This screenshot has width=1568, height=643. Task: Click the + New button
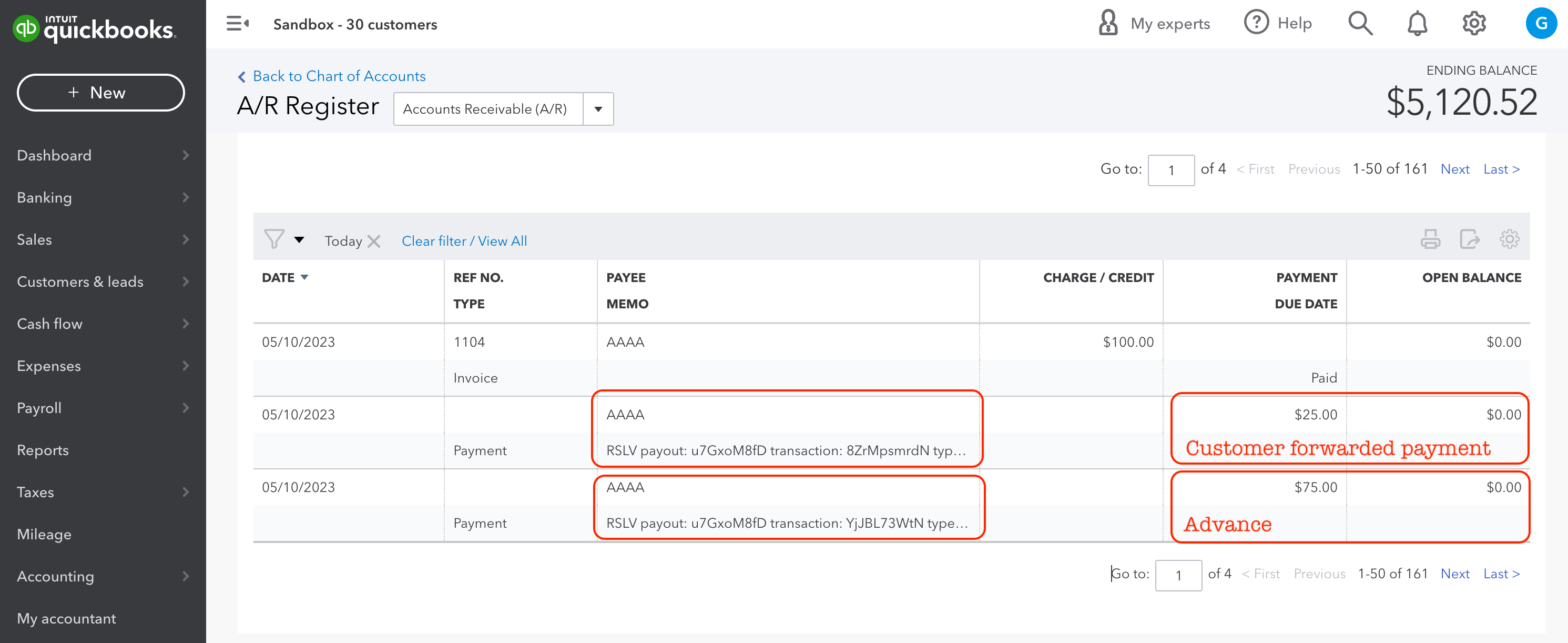[100, 93]
